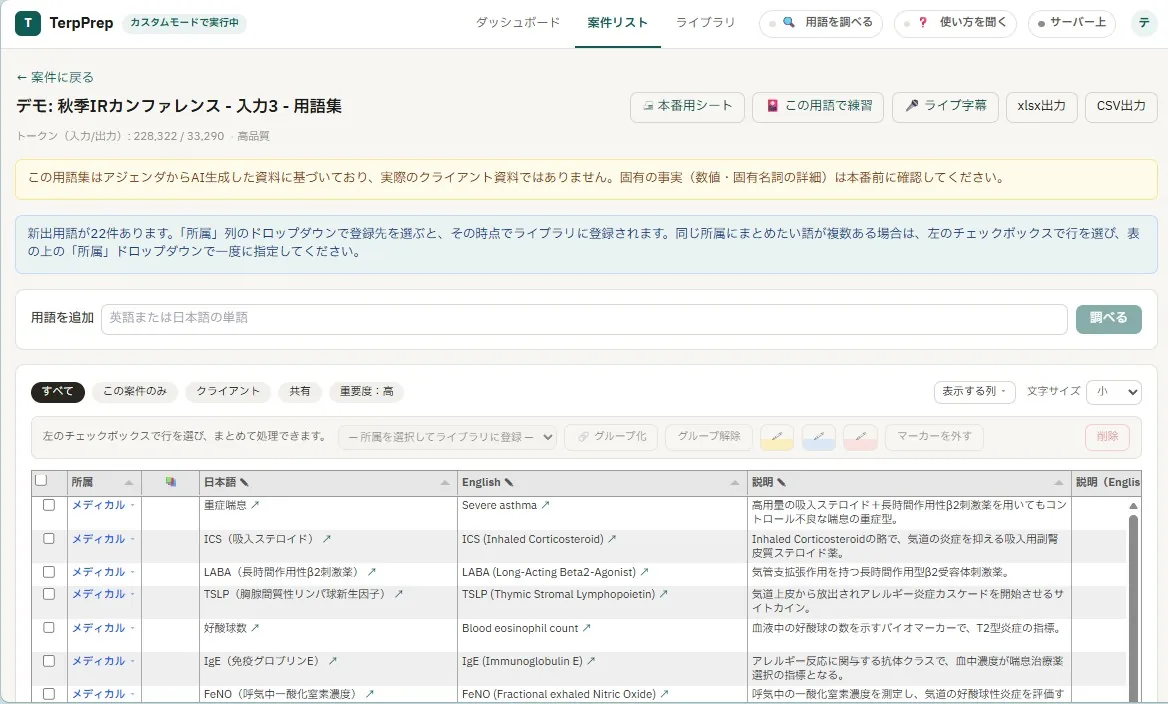
Task: Open 所属を選択してライブラリに登録 dropdown
Action: [448, 437]
